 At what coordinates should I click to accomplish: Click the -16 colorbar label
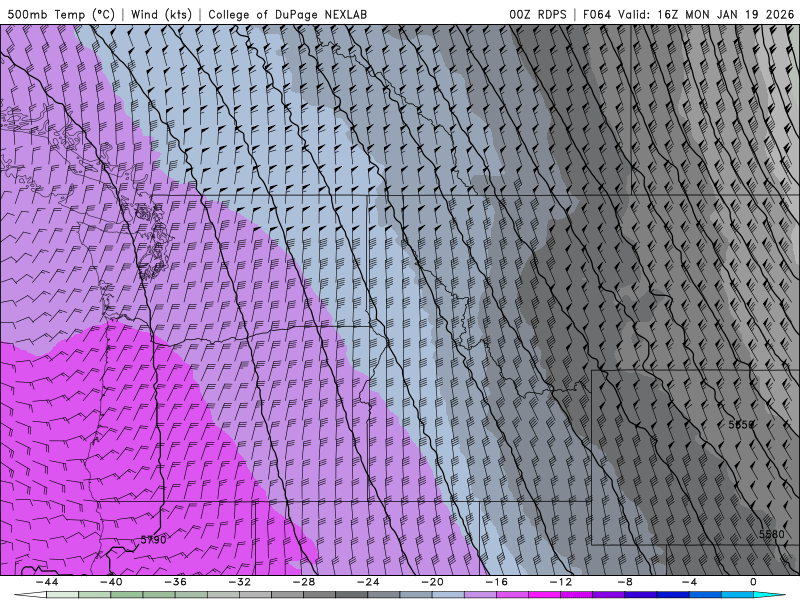(497, 582)
